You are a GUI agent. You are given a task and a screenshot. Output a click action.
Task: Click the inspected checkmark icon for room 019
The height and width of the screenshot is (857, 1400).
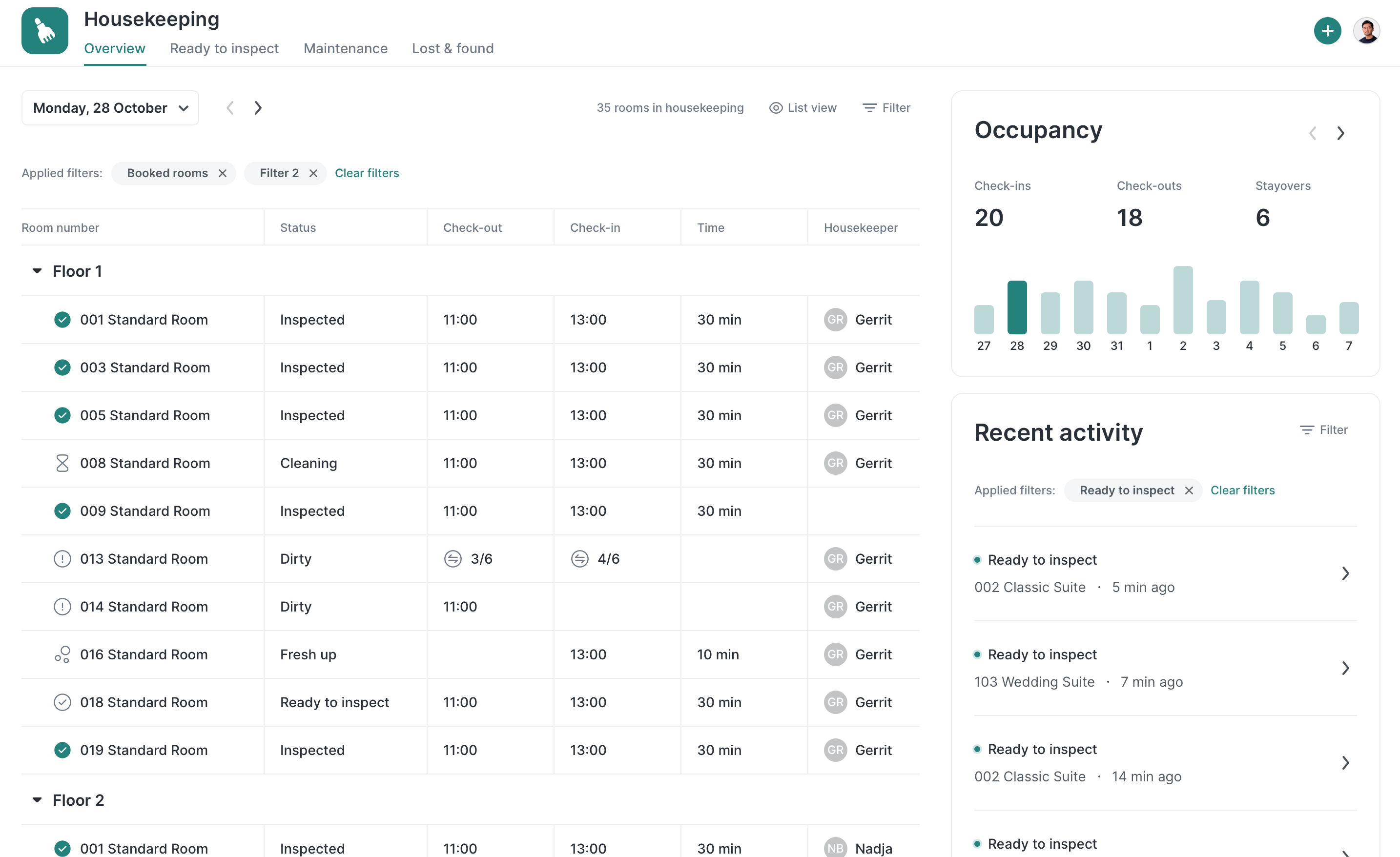(62, 750)
